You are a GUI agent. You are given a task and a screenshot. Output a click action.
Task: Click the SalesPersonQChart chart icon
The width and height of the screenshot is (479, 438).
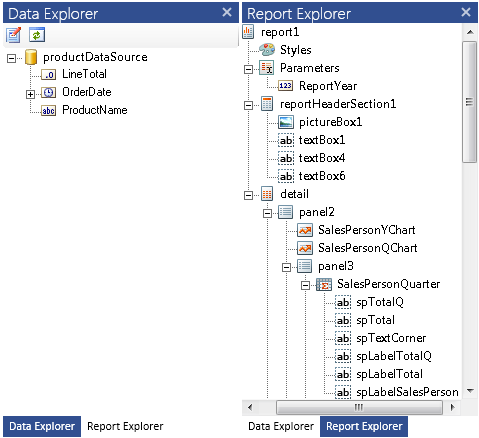pyautogui.click(x=305, y=248)
